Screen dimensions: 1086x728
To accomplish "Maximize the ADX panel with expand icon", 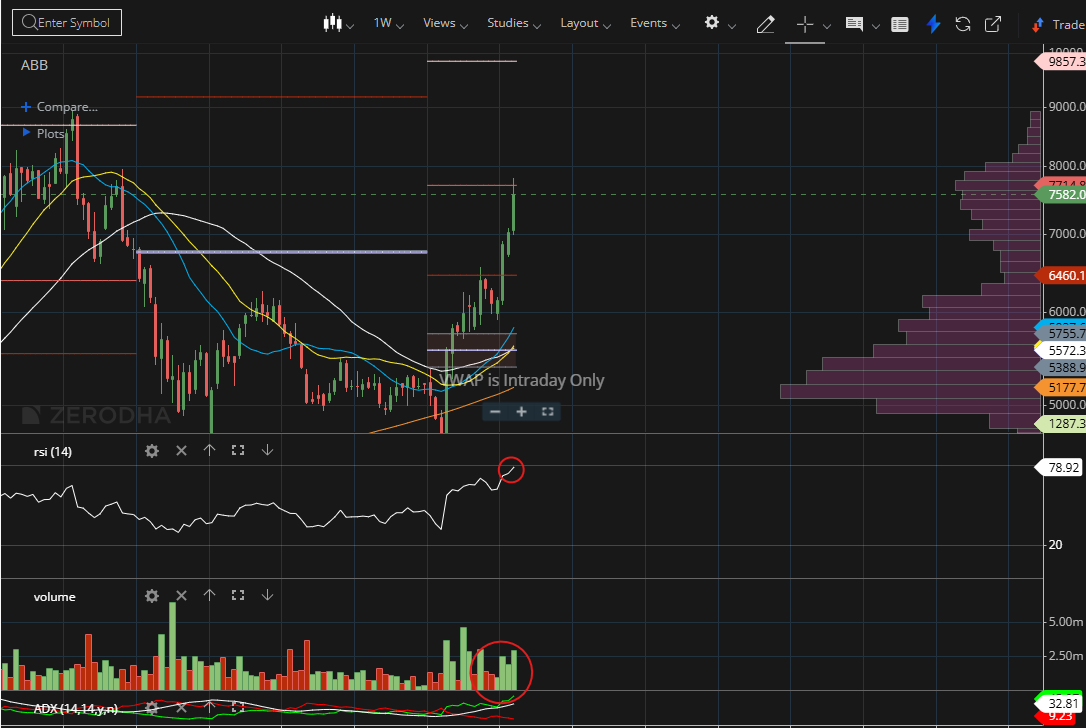I will (238, 707).
